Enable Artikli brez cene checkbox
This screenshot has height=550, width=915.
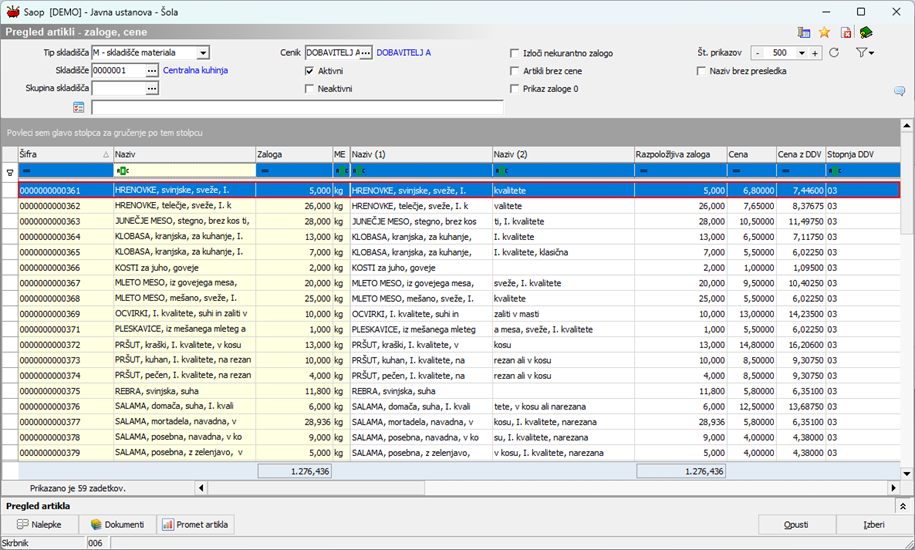point(514,71)
